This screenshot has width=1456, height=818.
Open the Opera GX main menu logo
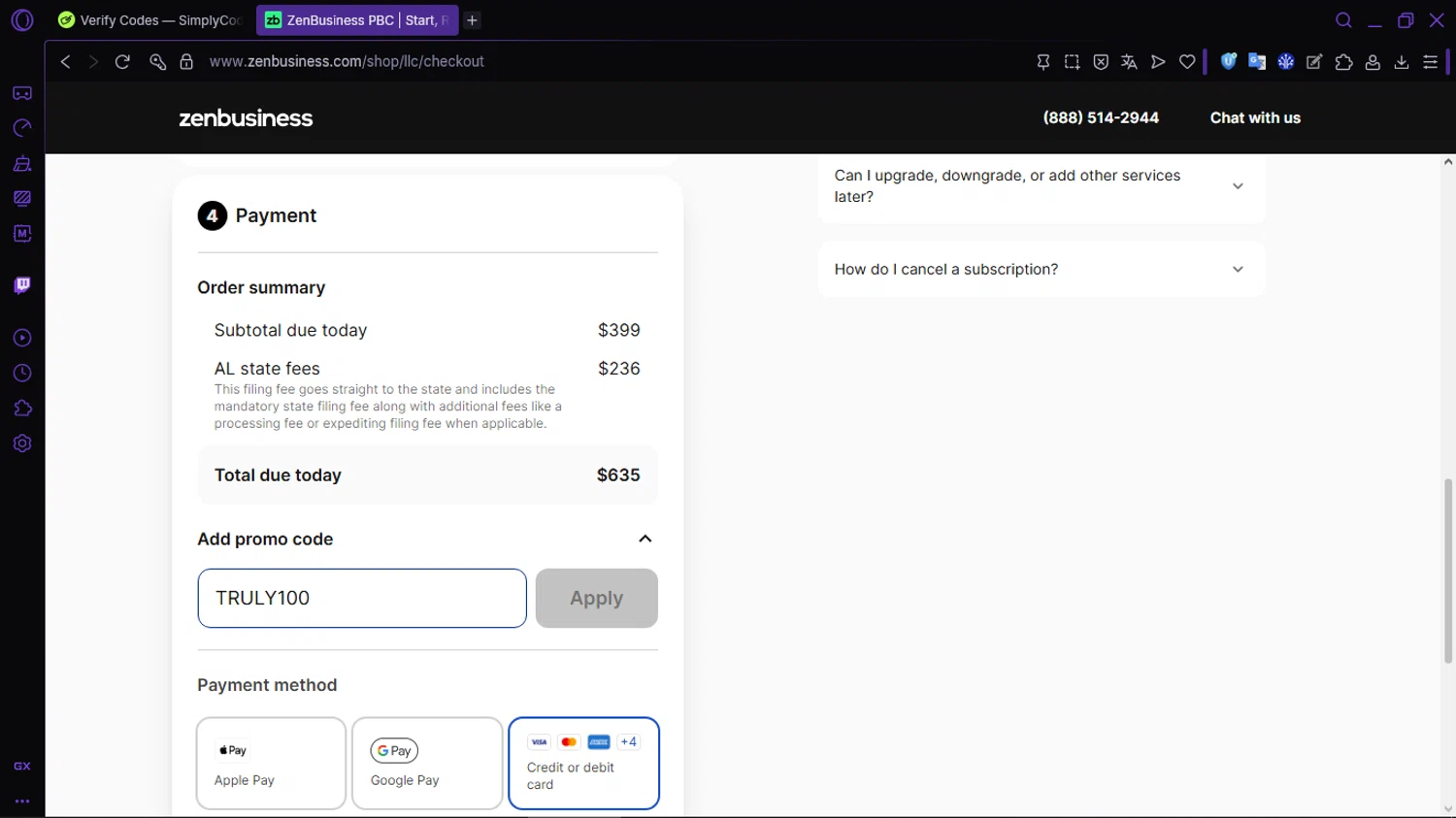21,19
